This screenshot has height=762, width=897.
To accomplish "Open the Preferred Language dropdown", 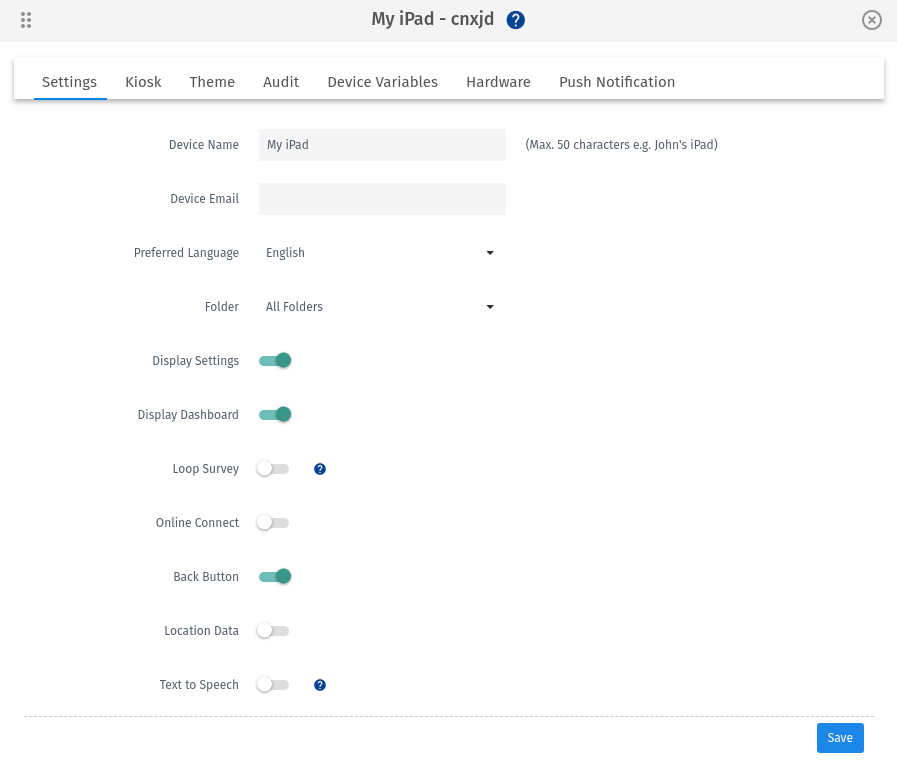I will click(380, 253).
